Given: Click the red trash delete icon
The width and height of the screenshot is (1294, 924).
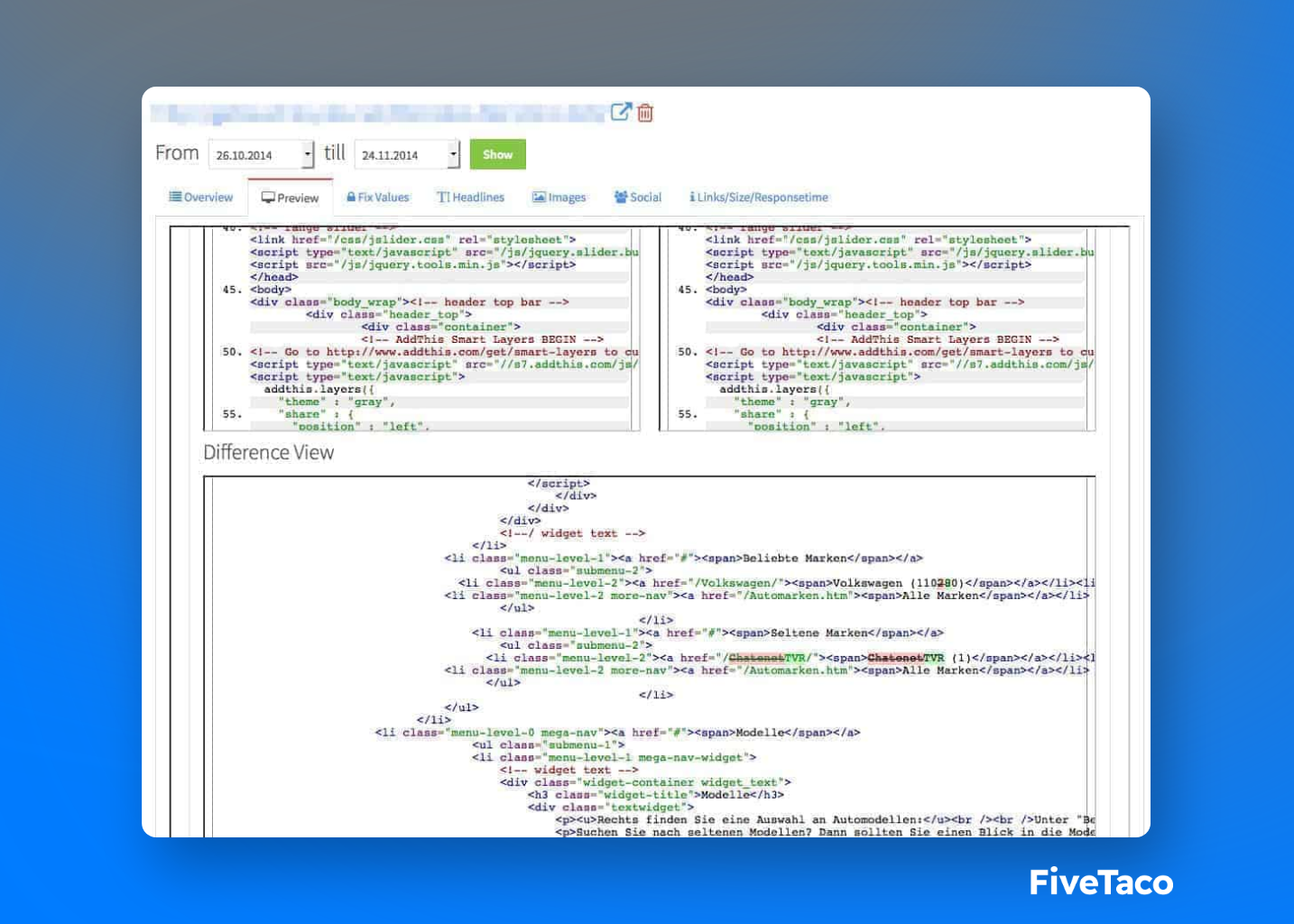Looking at the screenshot, I should pyautogui.click(x=645, y=113).
